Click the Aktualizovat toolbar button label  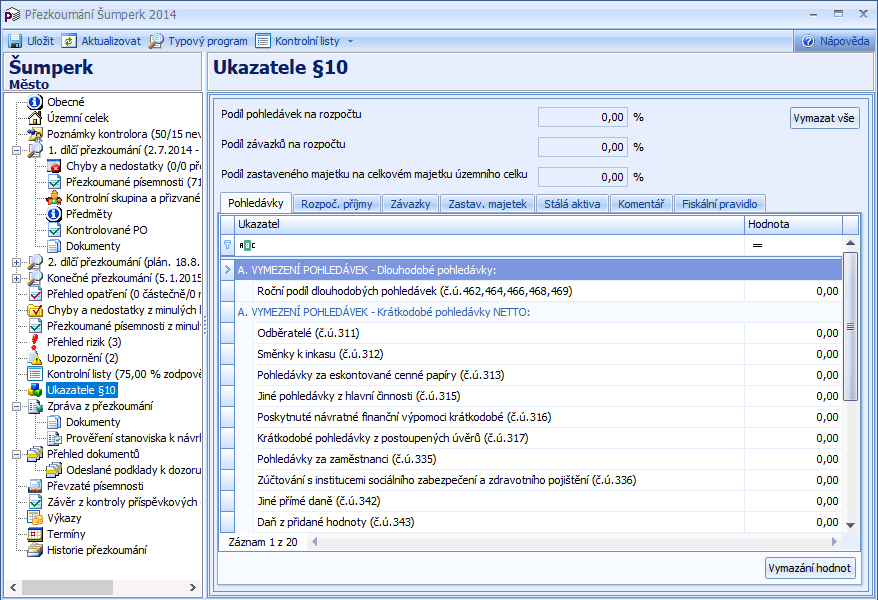coord(111,41)
